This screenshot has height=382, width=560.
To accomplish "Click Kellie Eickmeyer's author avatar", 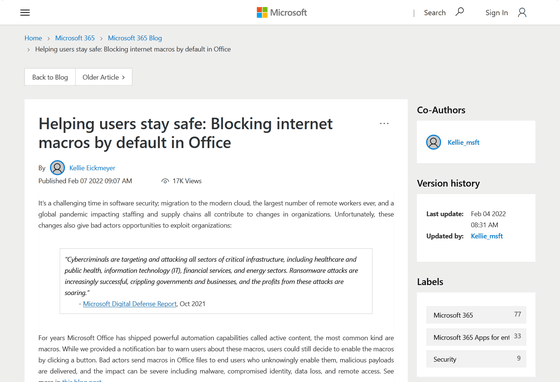I will pos(57,167).
